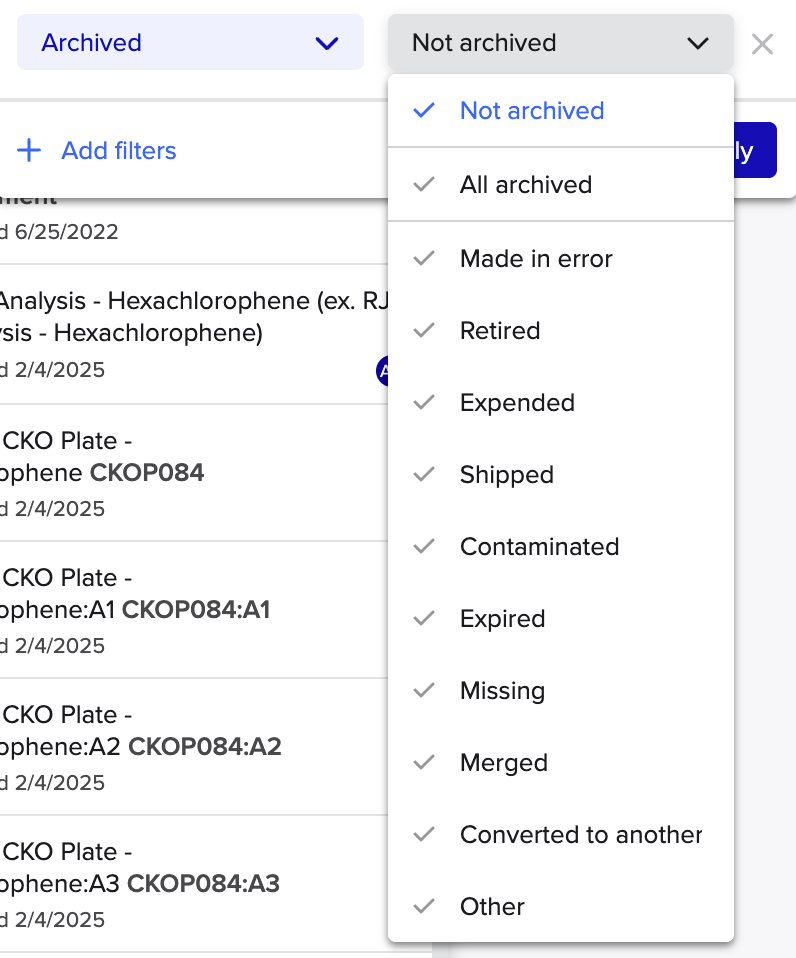Click the Add filters link

click(x=118, y=151)
